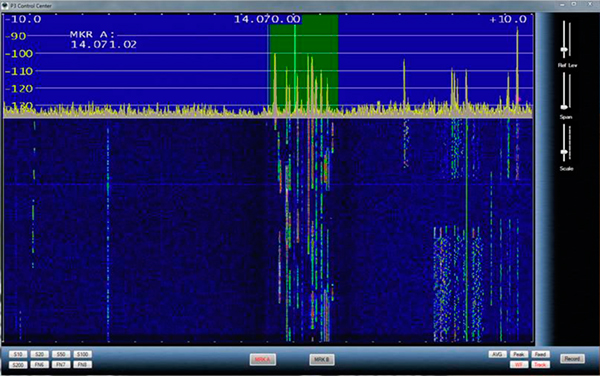Click the Ref Lev slider handle

[564, 50]
